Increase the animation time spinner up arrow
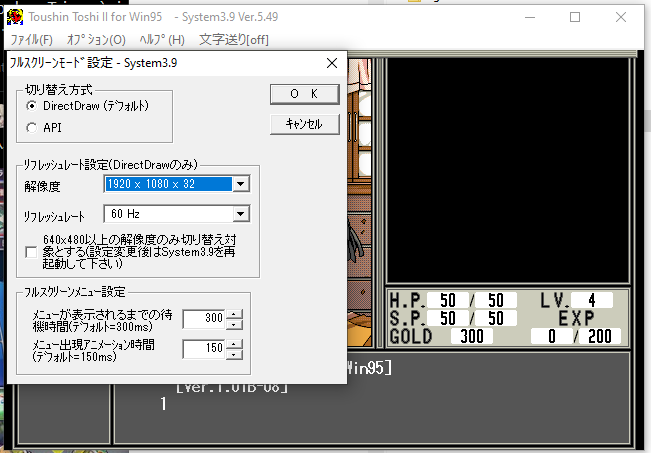The height and width of the screenshot is (453, 651). click(234, 344)
